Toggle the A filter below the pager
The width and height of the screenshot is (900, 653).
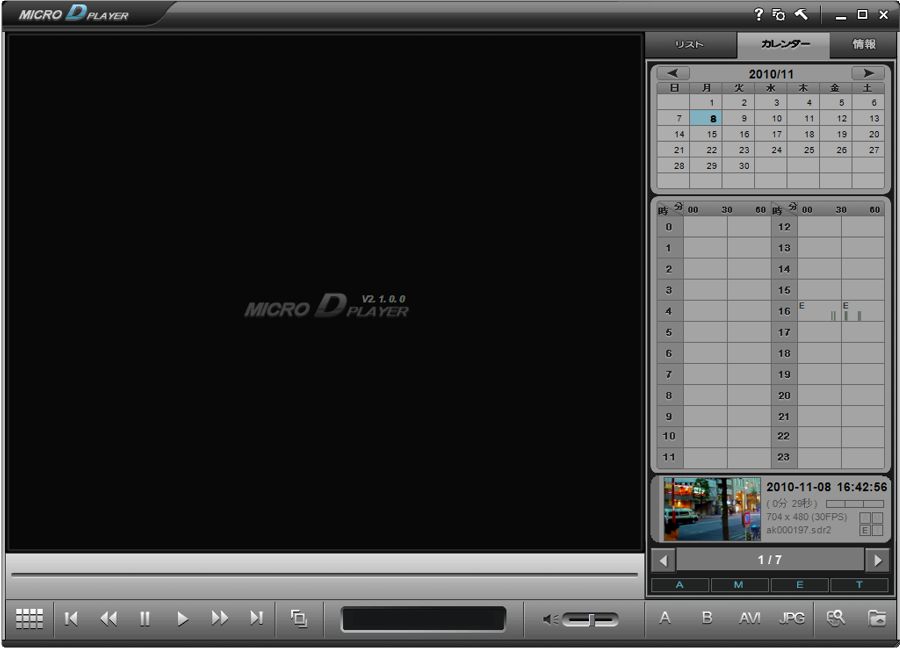tap(680, 585)
